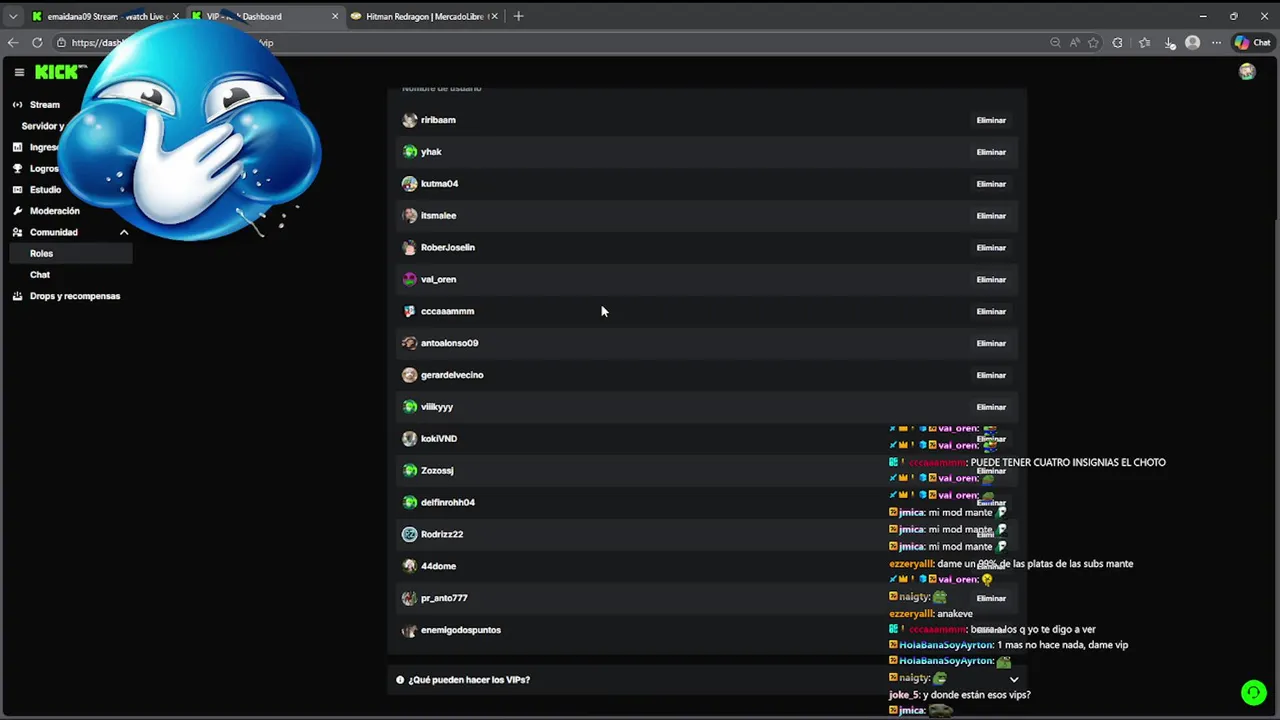Remove viiikyyy with Eliminar
1280x720 pixels.
click(991, 407)
